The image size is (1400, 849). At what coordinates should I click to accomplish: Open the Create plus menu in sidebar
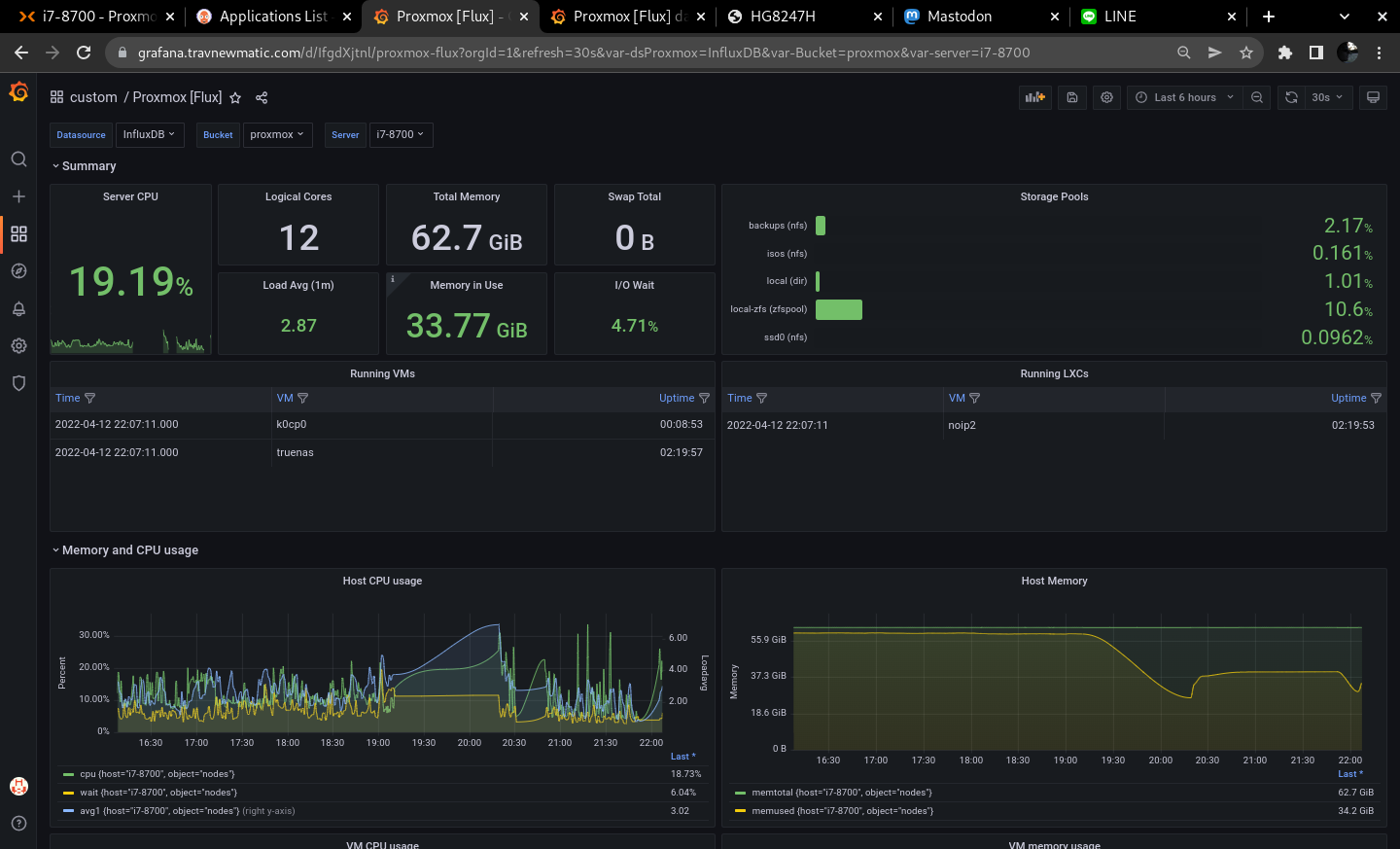click(18, 196)
